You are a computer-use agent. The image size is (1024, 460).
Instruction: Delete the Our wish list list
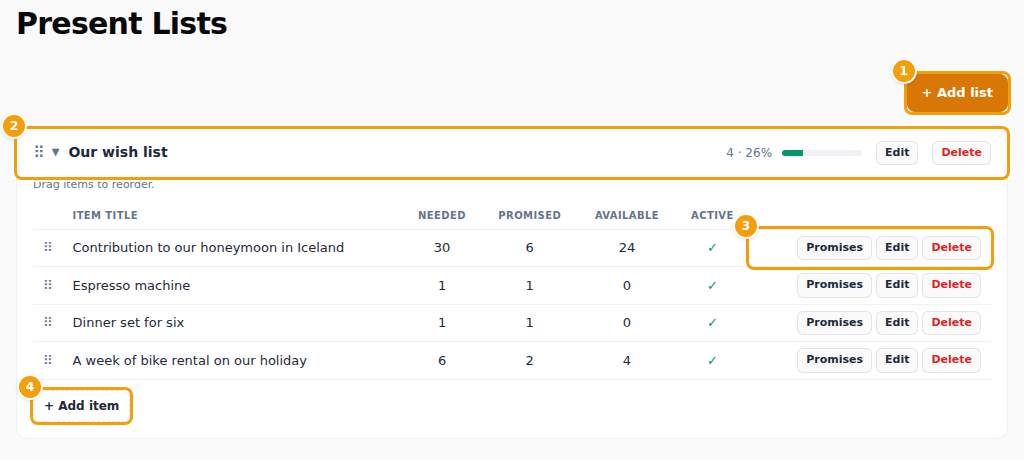[x=961, y=153]
